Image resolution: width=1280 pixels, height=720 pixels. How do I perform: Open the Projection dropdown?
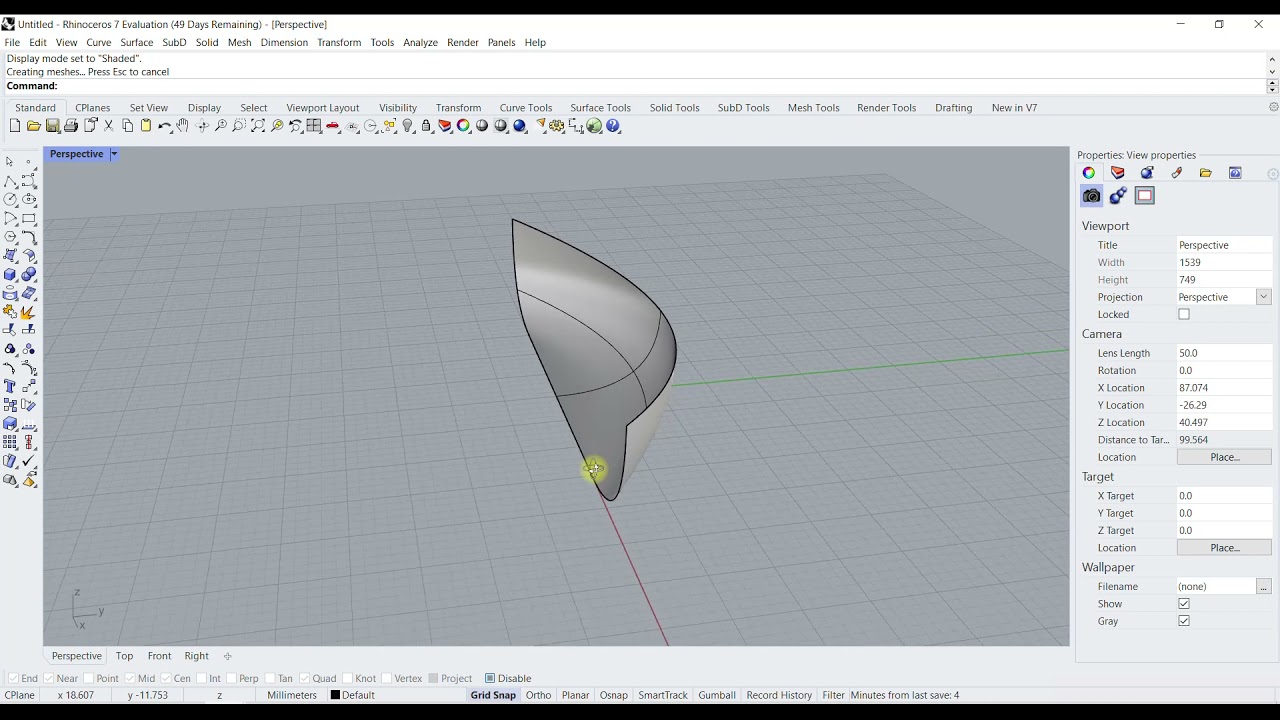click(x=1264, y=297)
